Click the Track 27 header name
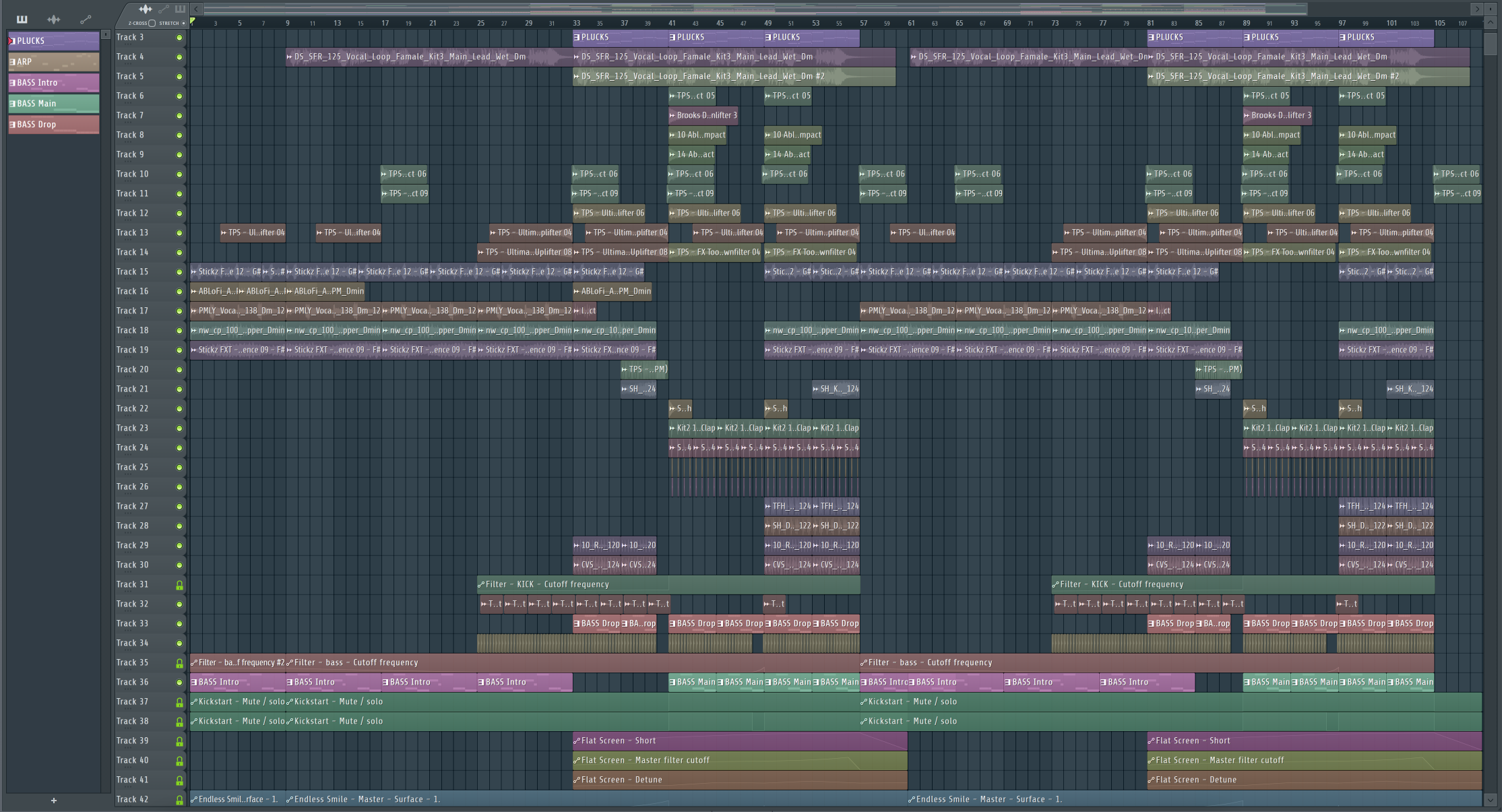This screenshot has height=812, width=1502. point(132,506)
